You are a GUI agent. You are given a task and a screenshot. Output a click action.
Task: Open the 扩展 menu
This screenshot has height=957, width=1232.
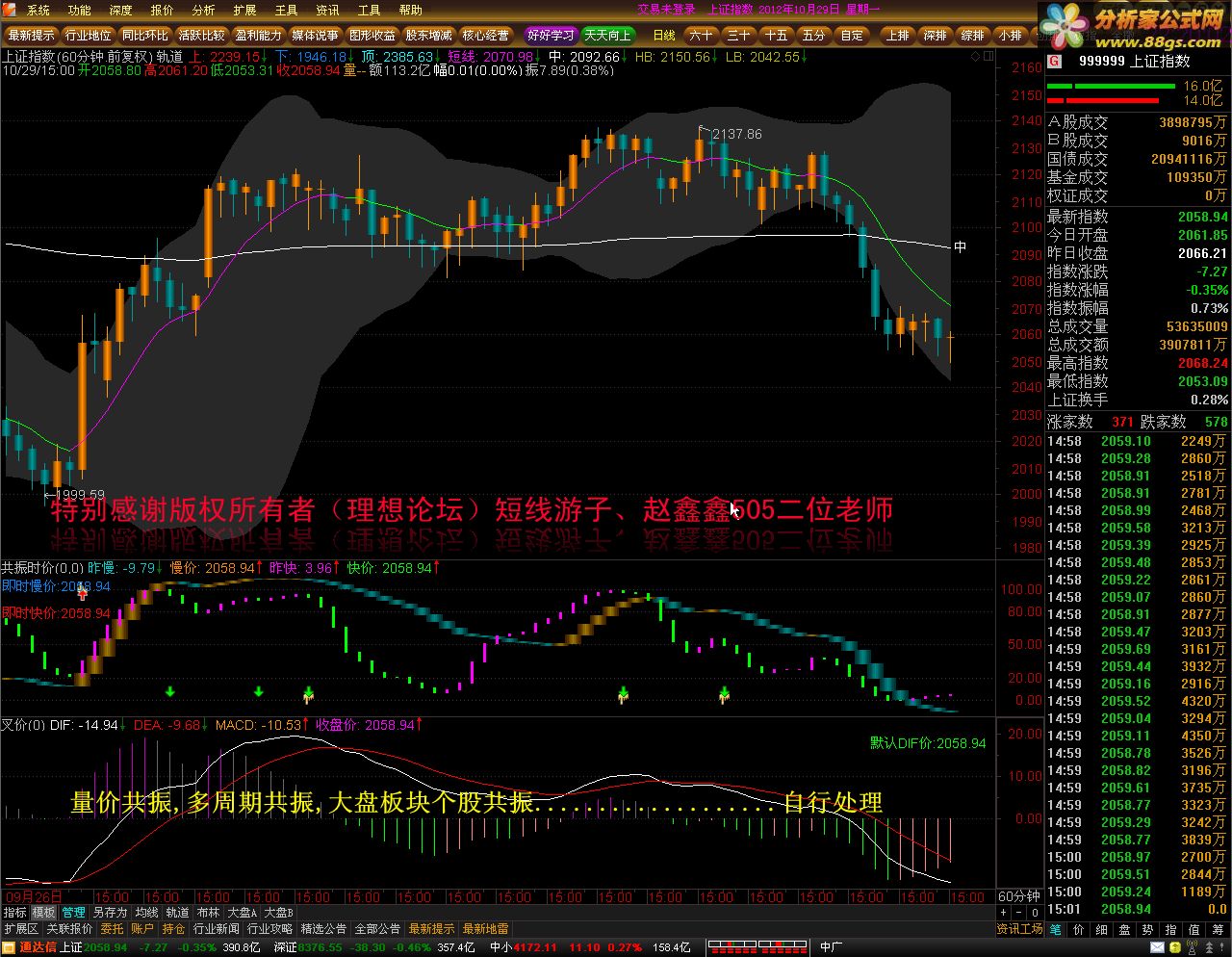coord(244,11)
